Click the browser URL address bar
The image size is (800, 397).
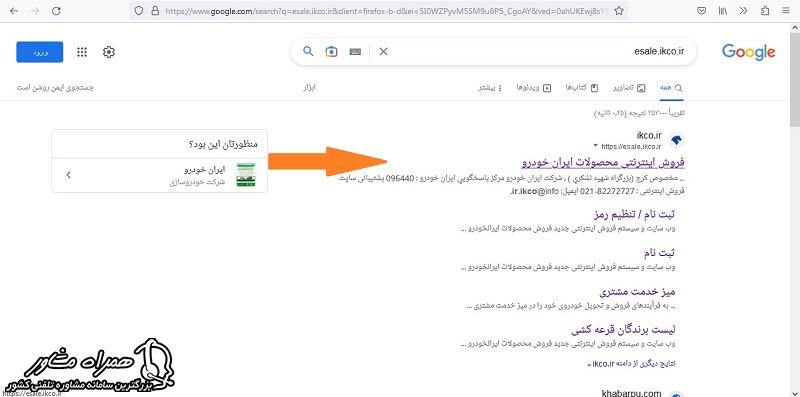pos(388,11)
